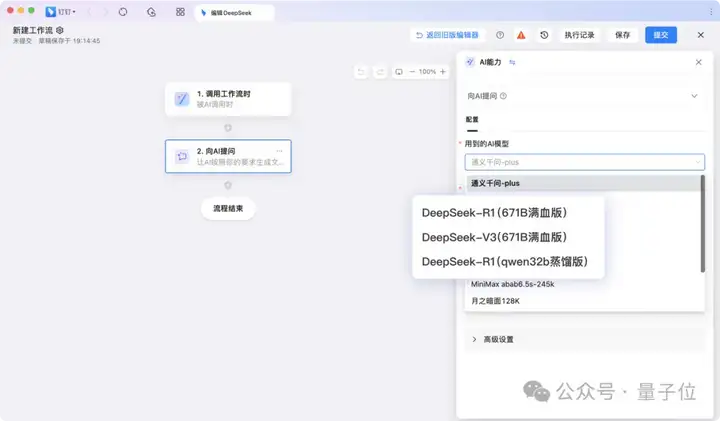The image size is (720, 421).
Task: Close the AI能力 side panel
Action: tap(698, 62)
